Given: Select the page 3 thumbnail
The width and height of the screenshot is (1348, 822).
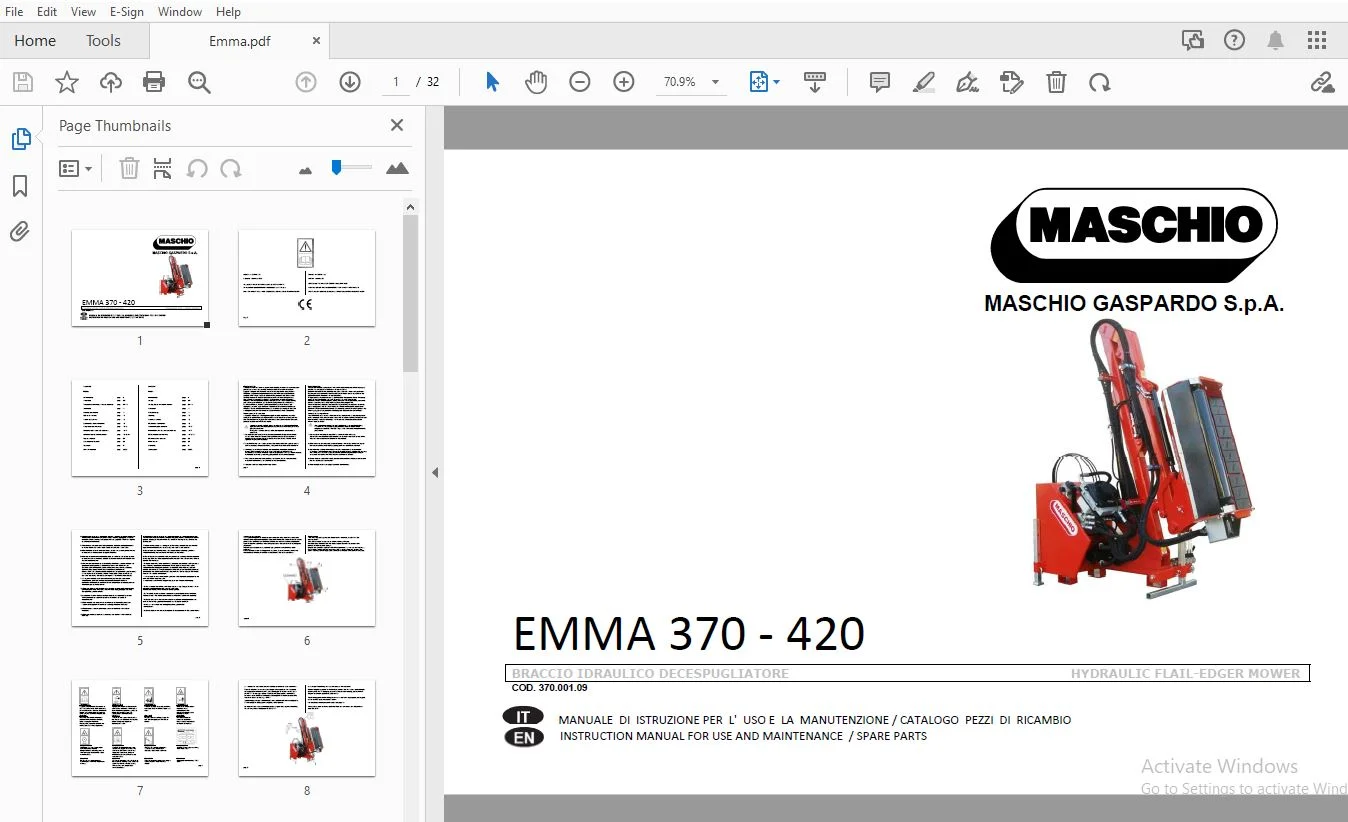Looking at the screenshot, I should coord(140,428).
